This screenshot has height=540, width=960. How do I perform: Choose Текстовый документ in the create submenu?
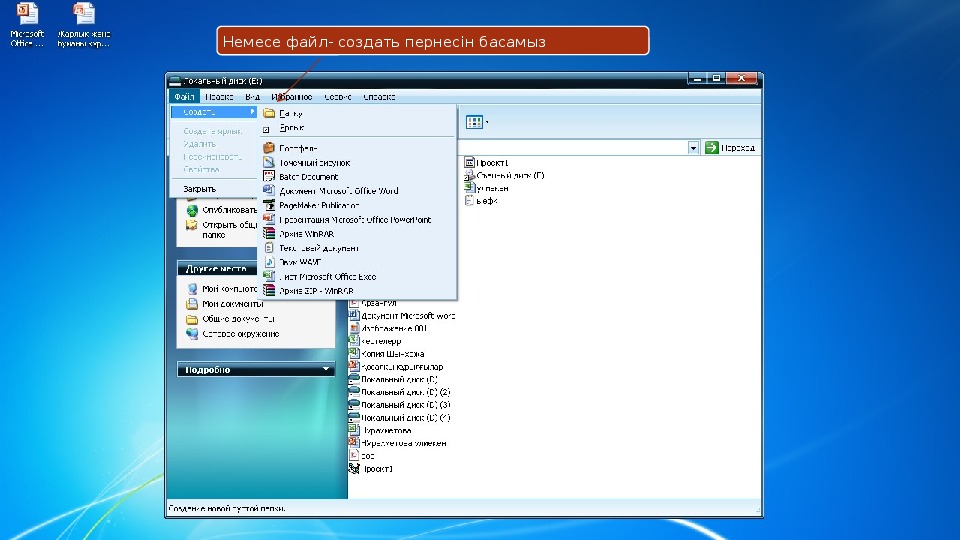318,248
